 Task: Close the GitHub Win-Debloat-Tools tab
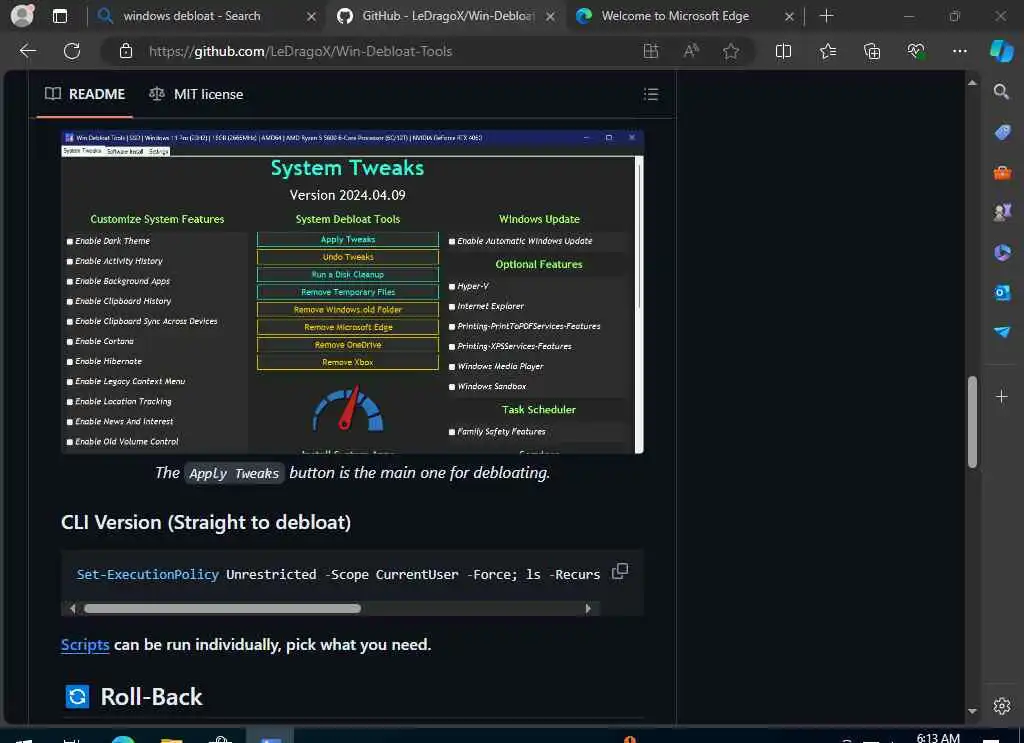tap(551, 16)
